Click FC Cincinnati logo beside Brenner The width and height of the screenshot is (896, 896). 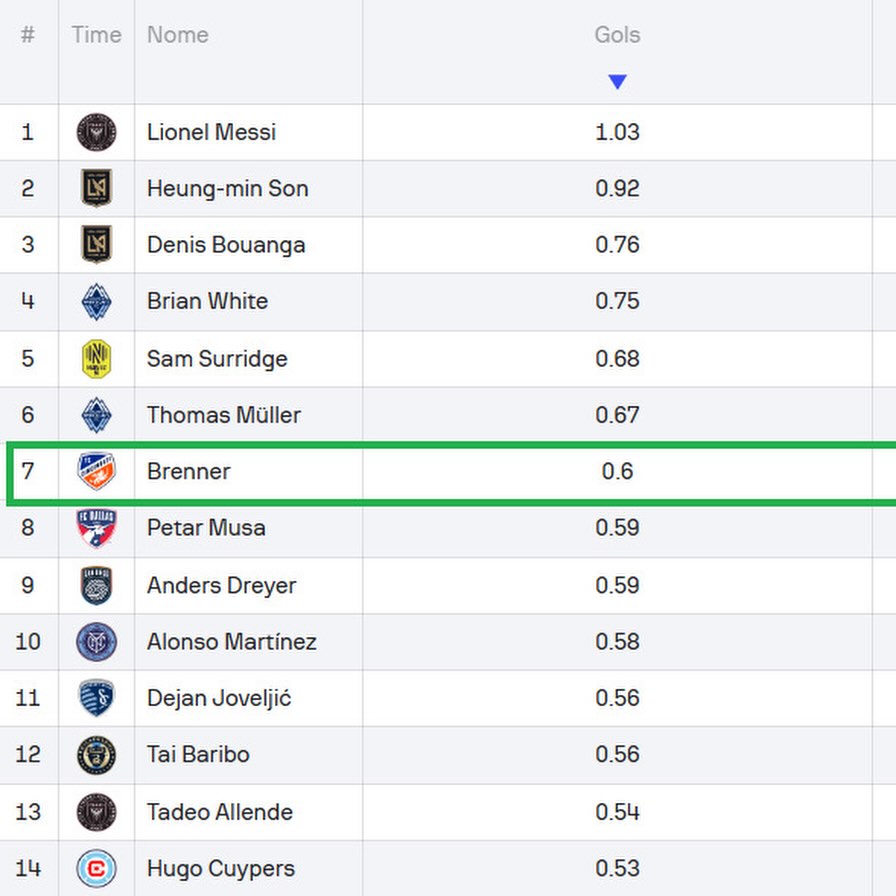pyautogui.click(x=96, y=471)
